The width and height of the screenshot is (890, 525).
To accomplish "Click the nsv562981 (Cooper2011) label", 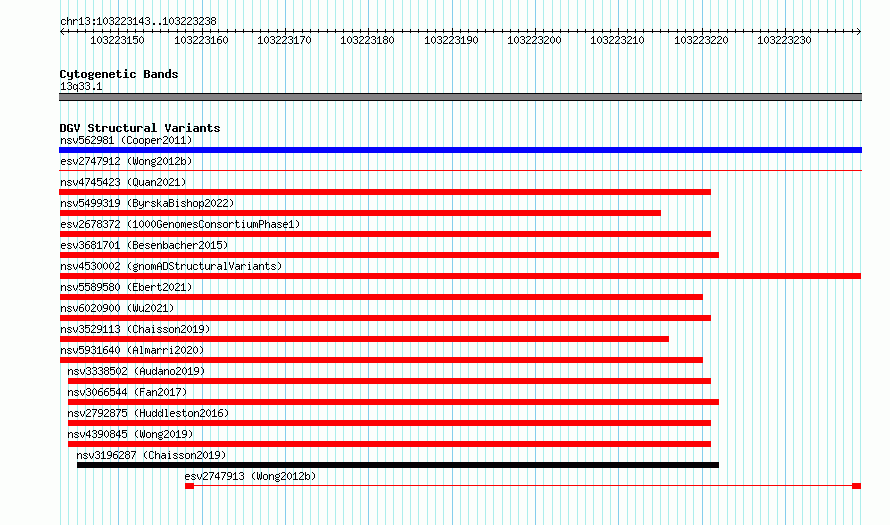I will [126, 140].
